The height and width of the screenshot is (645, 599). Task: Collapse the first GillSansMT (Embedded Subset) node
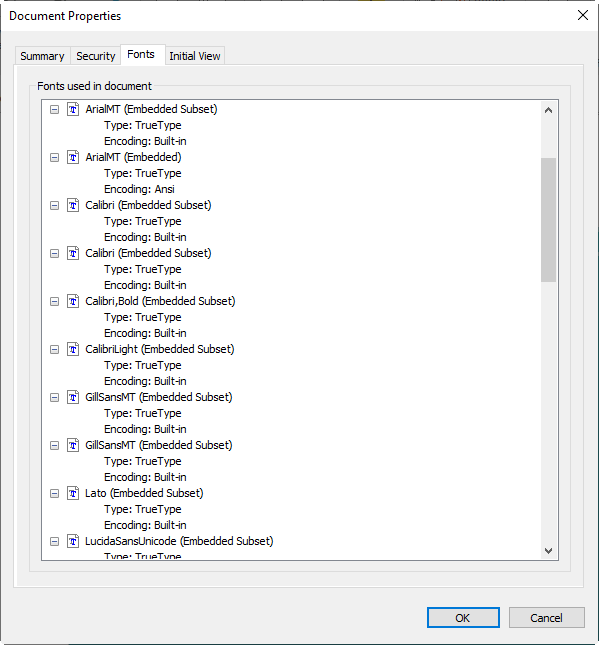54,398
